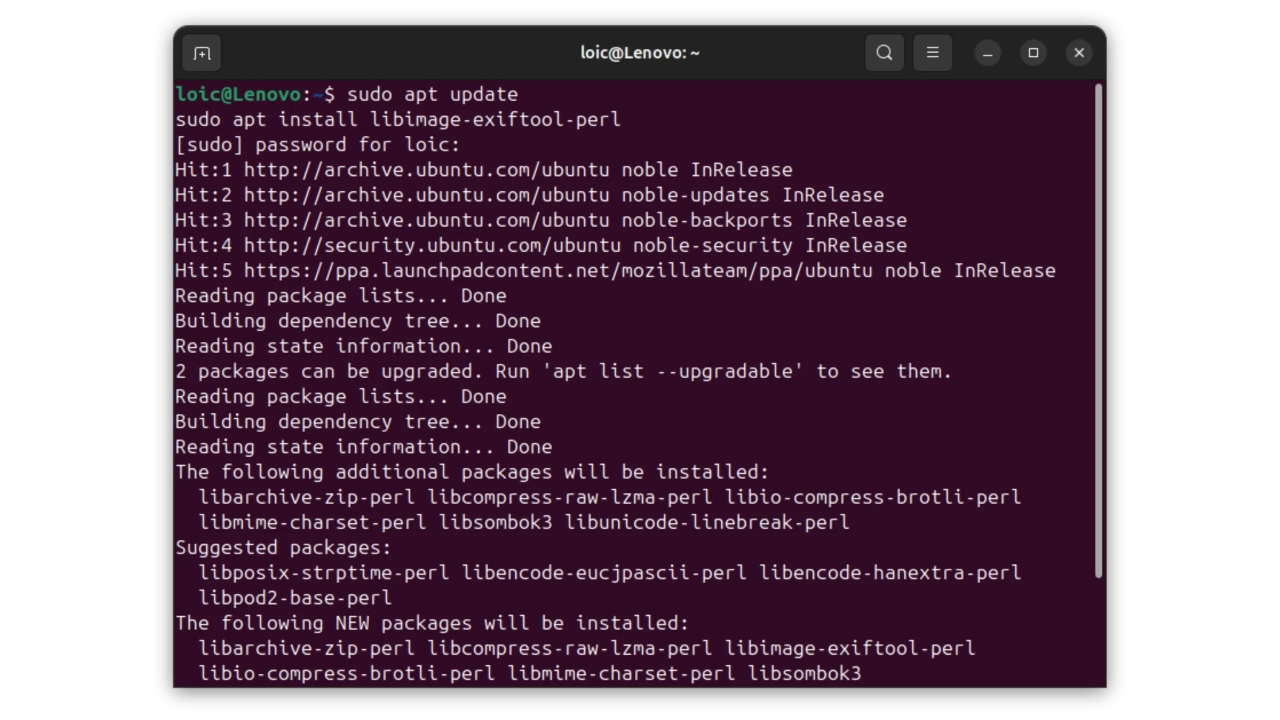Open the Hit:1 archive.ubuntu.com URL

426,170
